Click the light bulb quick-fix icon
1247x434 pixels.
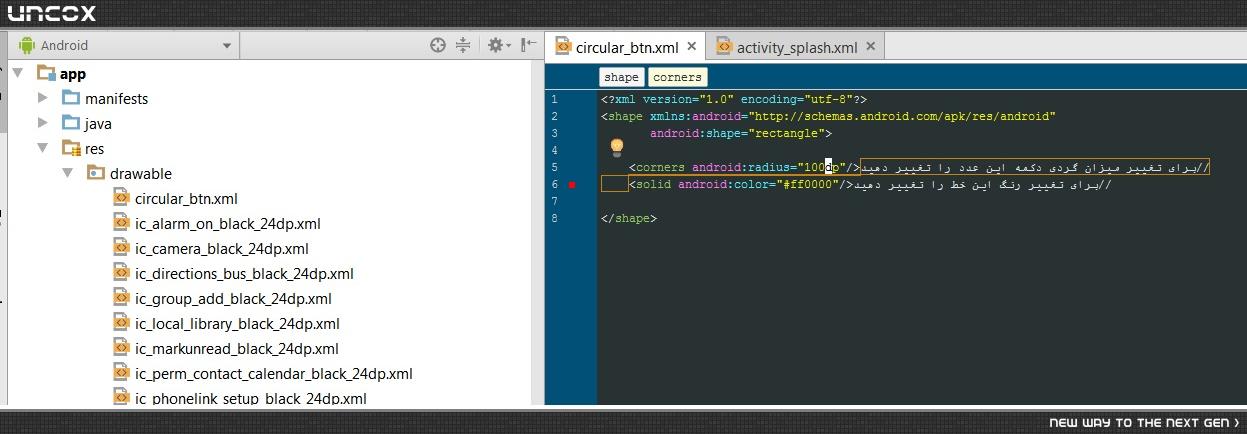(x=617, y=148)
